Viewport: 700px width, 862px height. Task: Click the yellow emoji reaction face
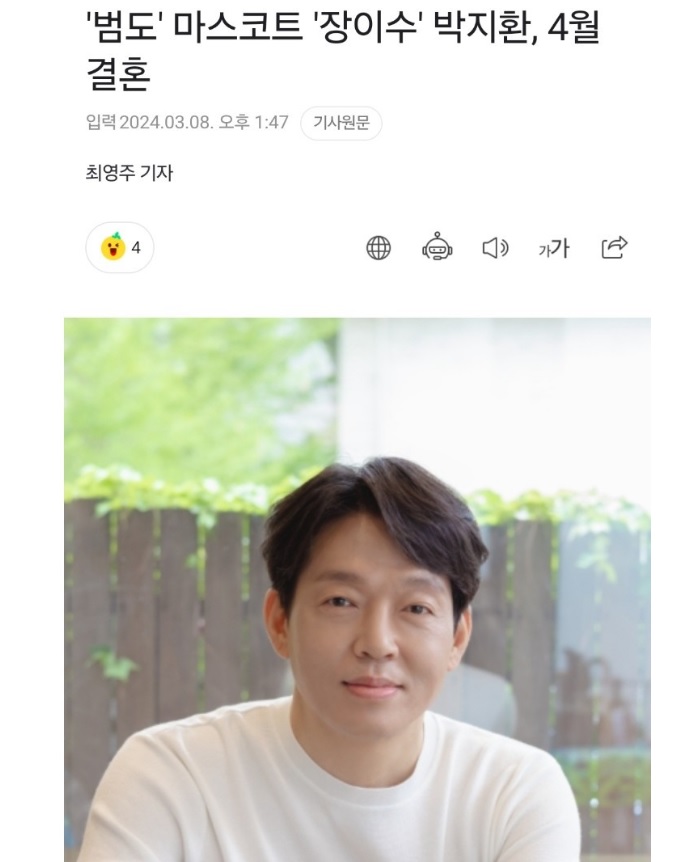coord(113,247)
